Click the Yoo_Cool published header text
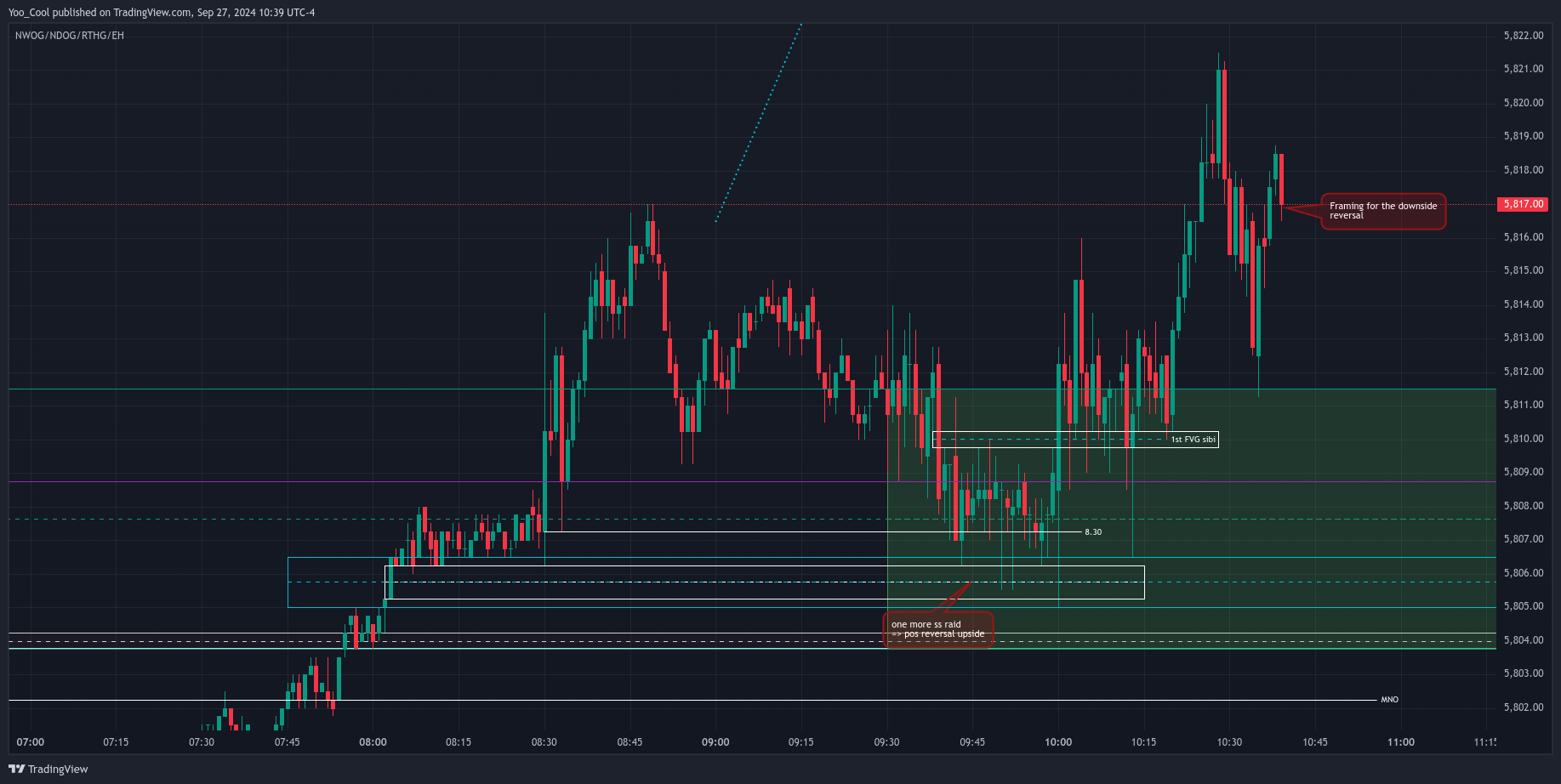 click(x=162, y=13)
